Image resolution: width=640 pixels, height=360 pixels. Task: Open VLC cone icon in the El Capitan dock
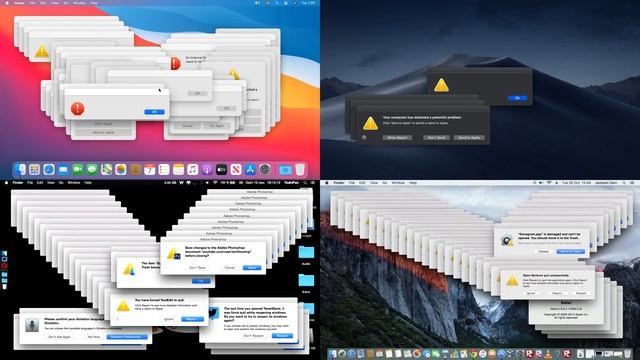pyautogui.click(x=548, y=354)
